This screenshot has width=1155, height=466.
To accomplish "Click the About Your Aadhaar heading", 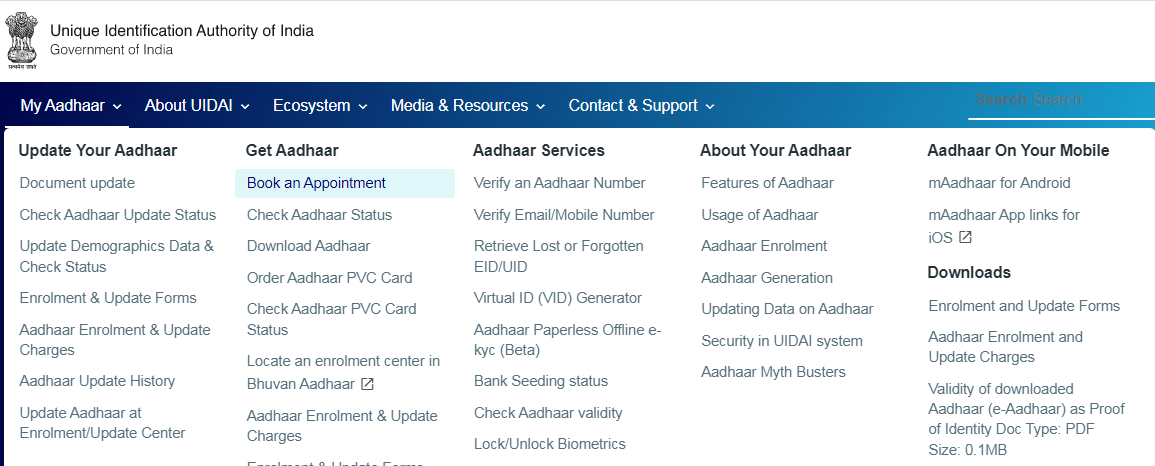I will click(x=776, y=150).
